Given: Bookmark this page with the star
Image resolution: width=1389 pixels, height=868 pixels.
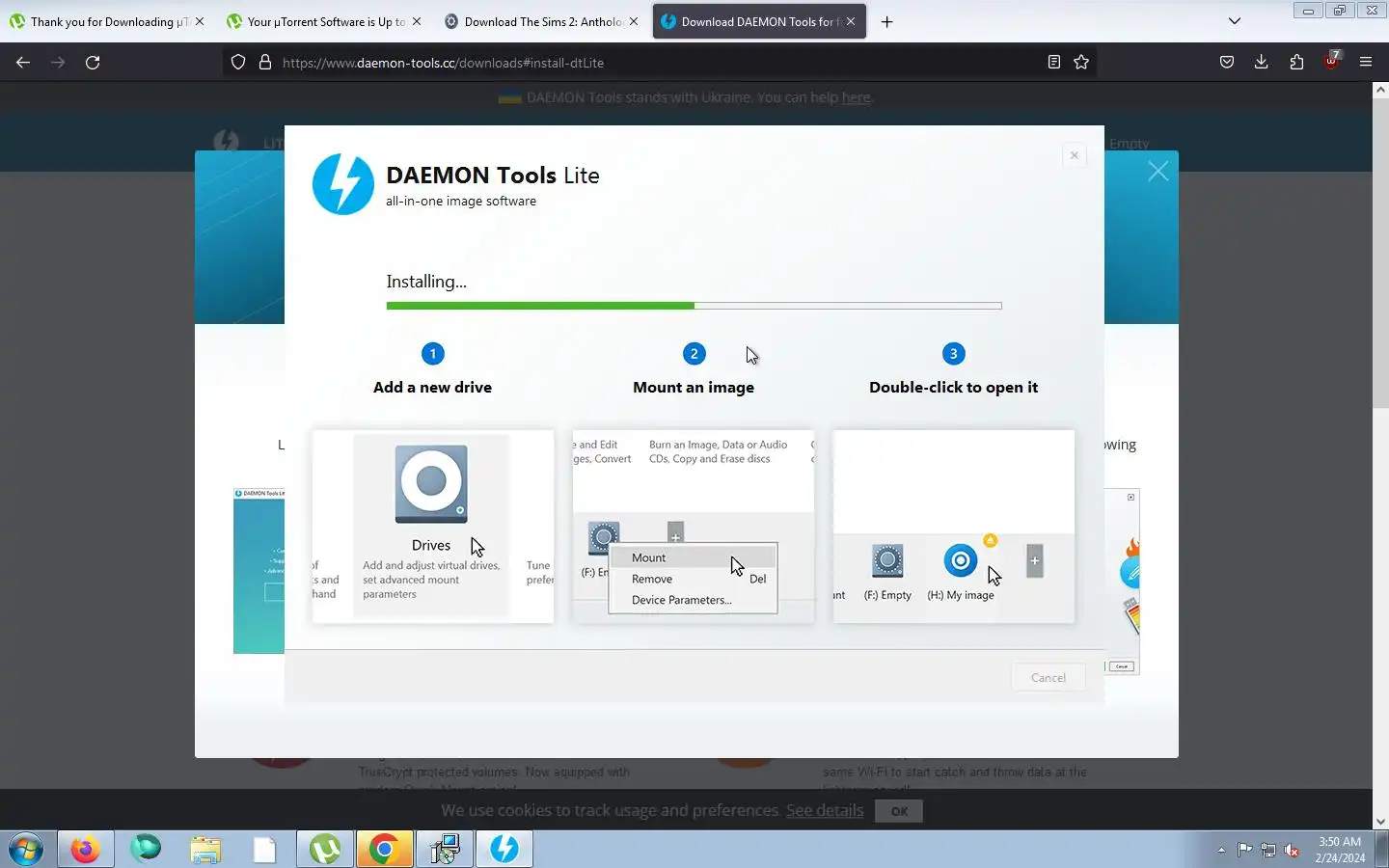Looking at the screenshot, I should 1081,62.
